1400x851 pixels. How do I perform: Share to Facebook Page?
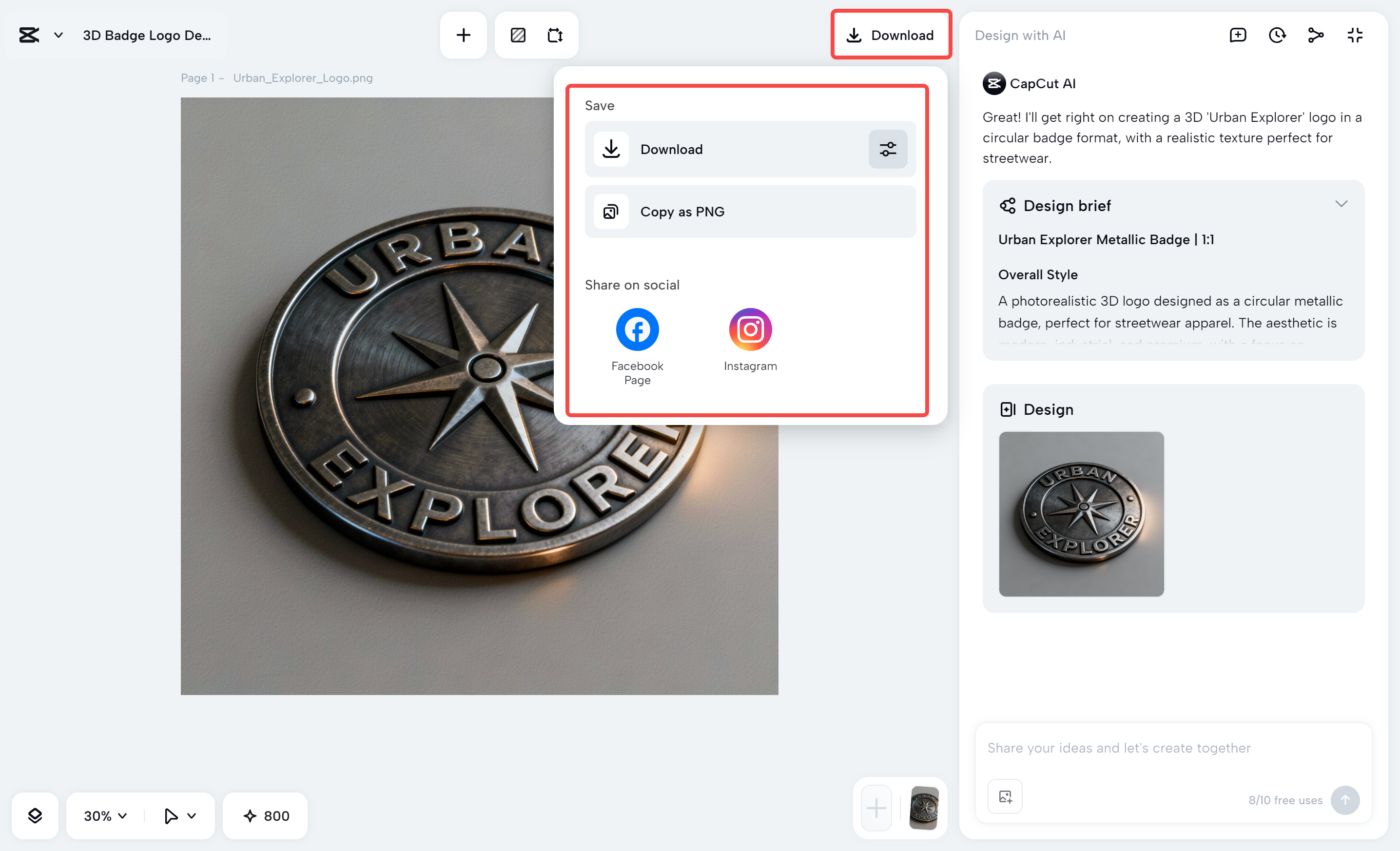point(637,329)
